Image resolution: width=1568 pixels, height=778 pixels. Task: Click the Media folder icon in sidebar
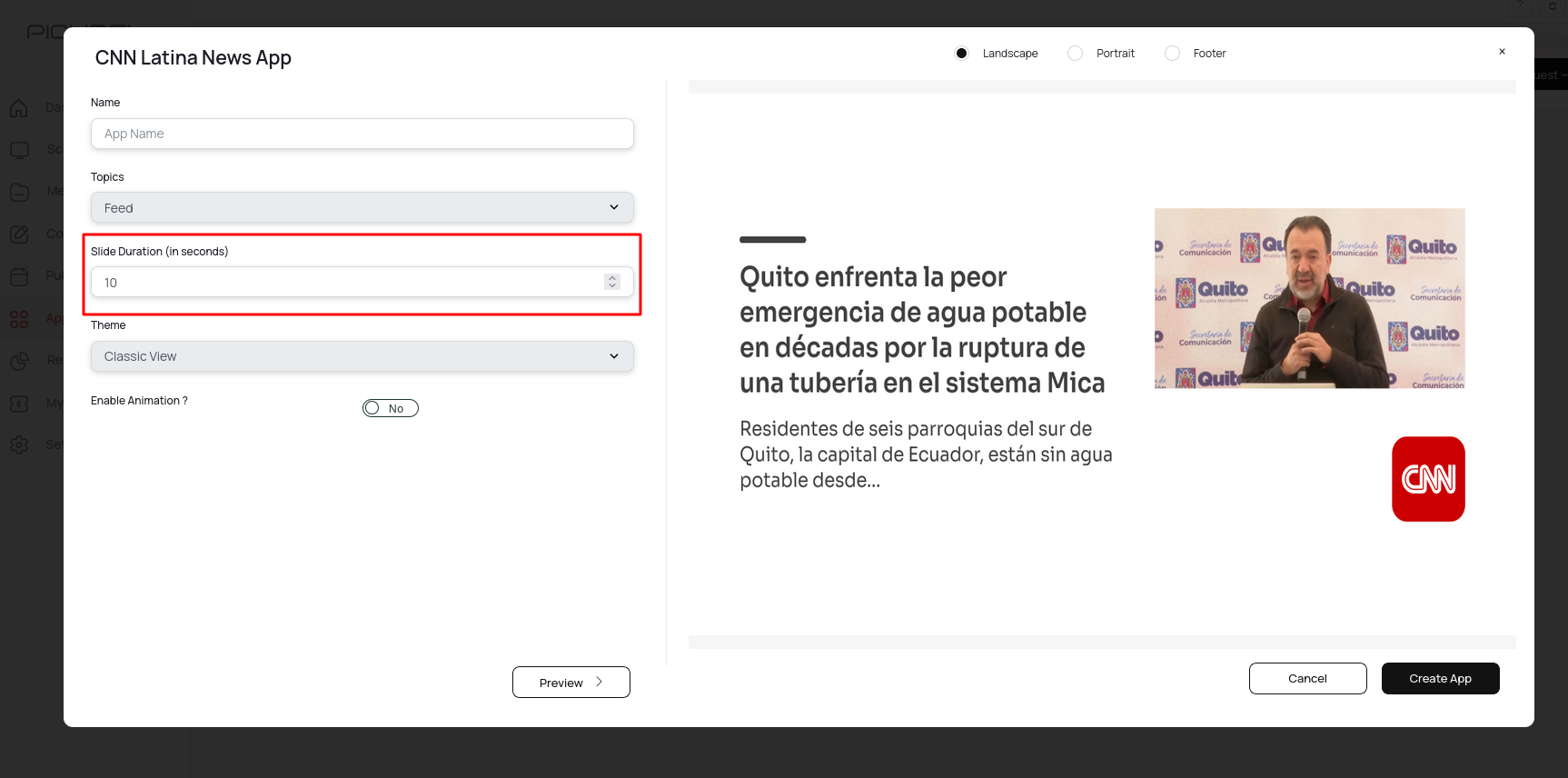tap(19, 192)
